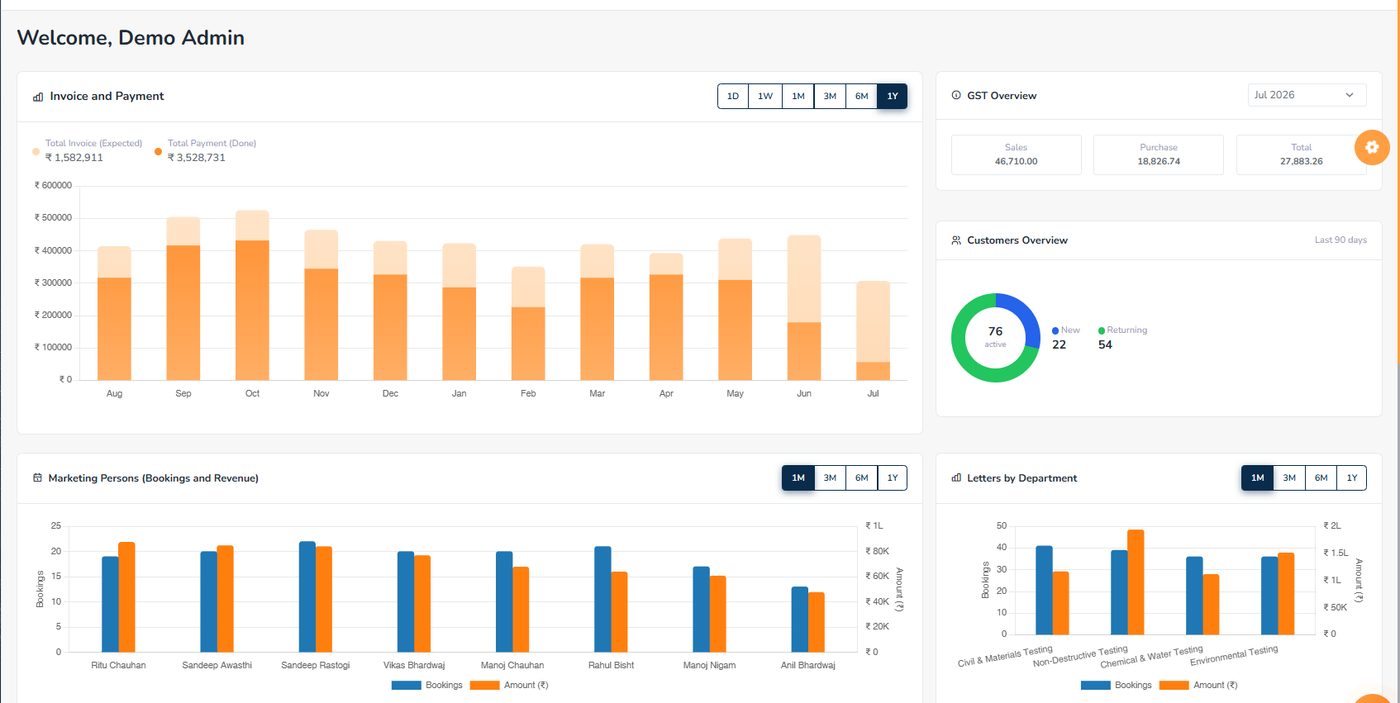Click the Purchase 18,826.74 card
This screenshot has height=703, width=1400.
(1158, 155)
